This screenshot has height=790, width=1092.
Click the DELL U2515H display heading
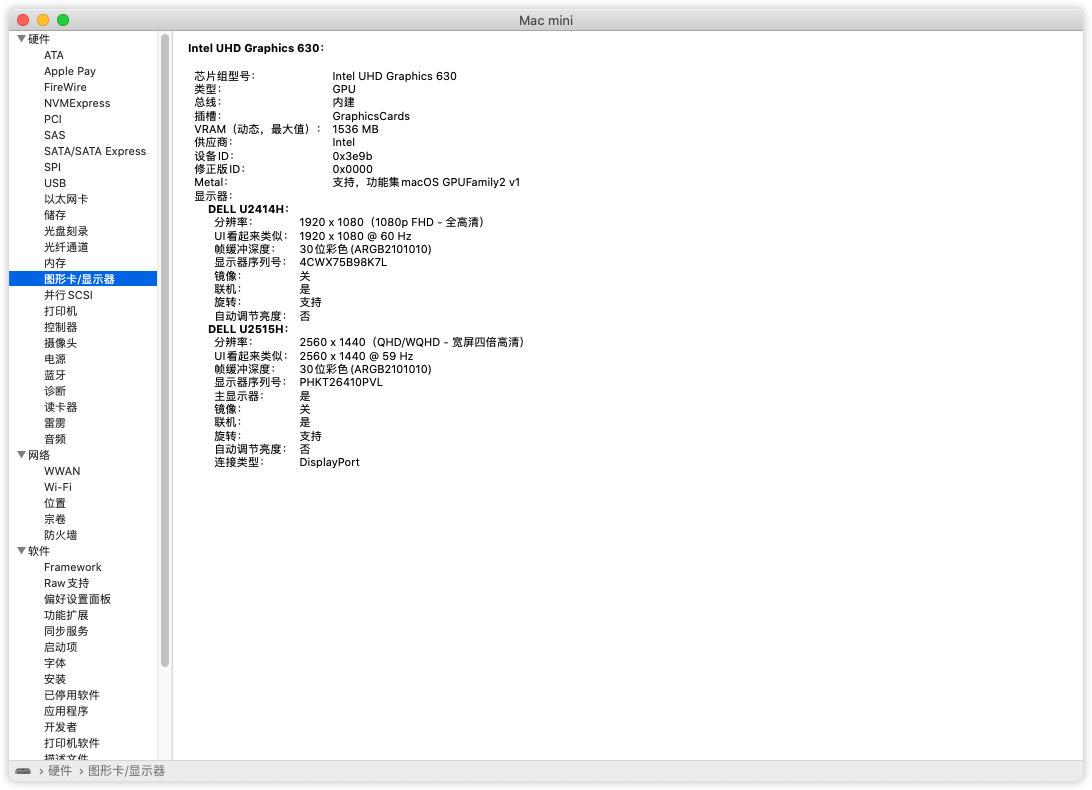(248, 330)
